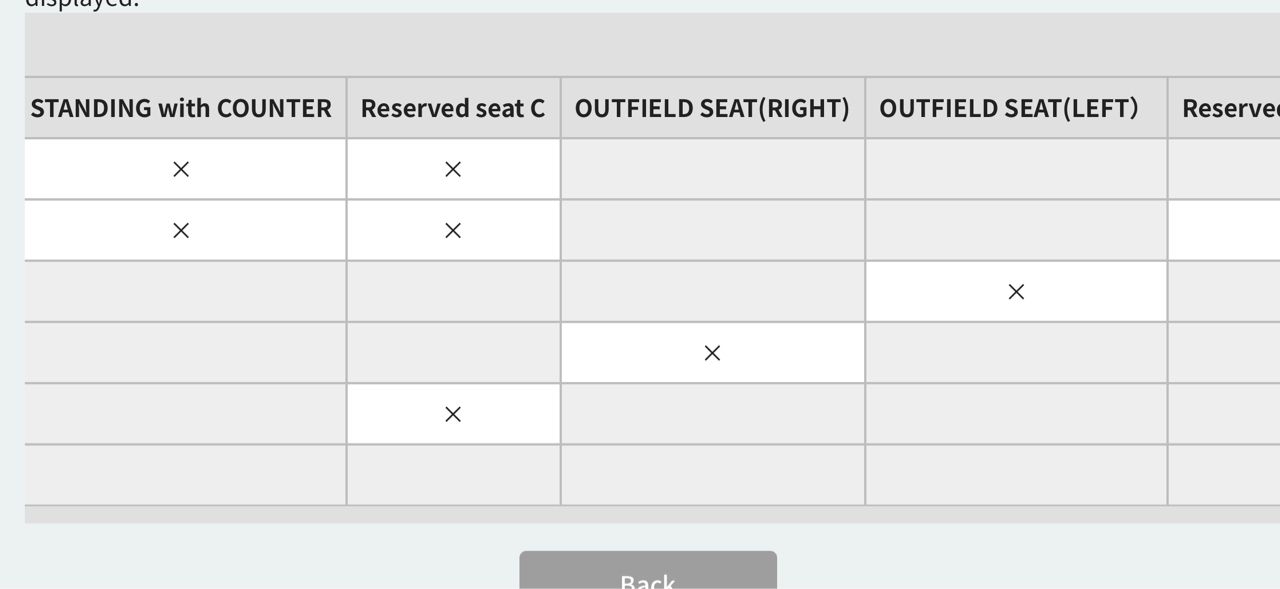Click first-row empty cell under OUTFIELD SEAT(LEFT)
This screenshot has height=589, width=1280.
click(x=1016, y=169)
